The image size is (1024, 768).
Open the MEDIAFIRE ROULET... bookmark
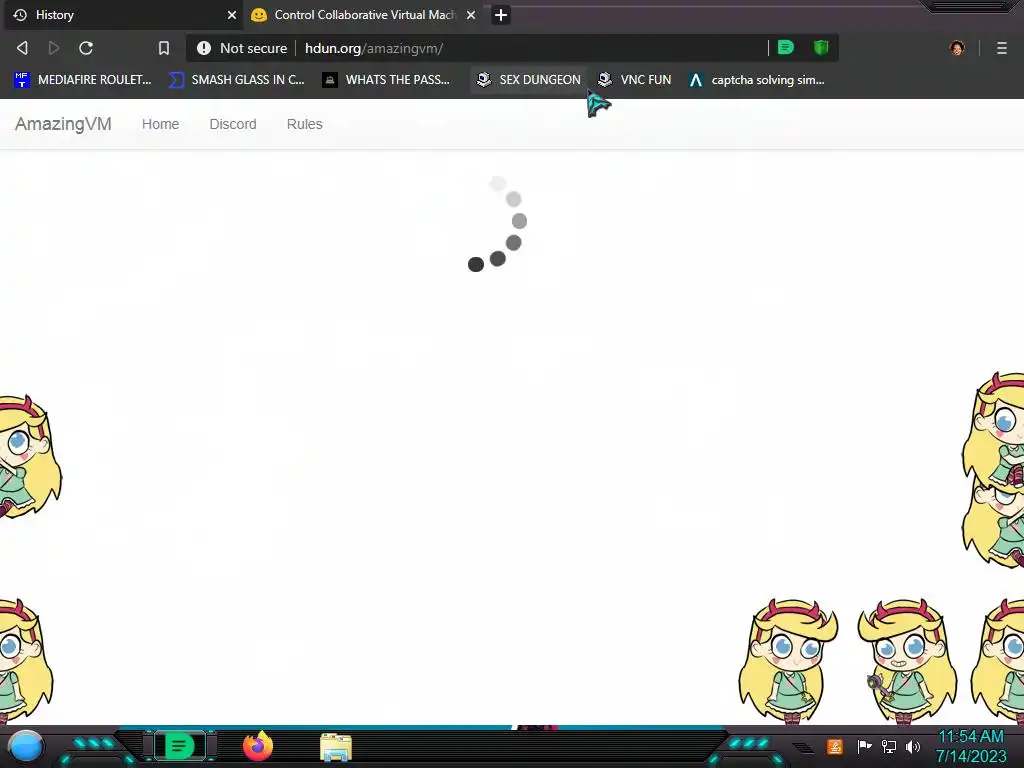(x=82, y=80)
